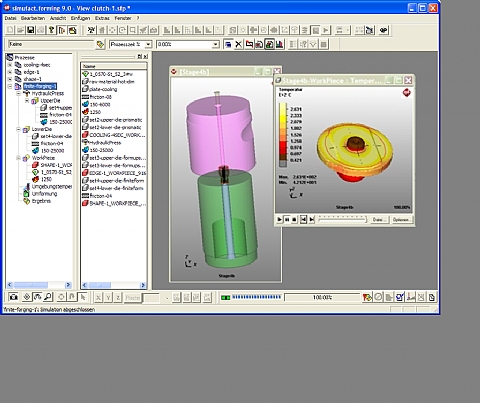
Task: Click the Save floppy disk icon
Action: pos(31,30)
